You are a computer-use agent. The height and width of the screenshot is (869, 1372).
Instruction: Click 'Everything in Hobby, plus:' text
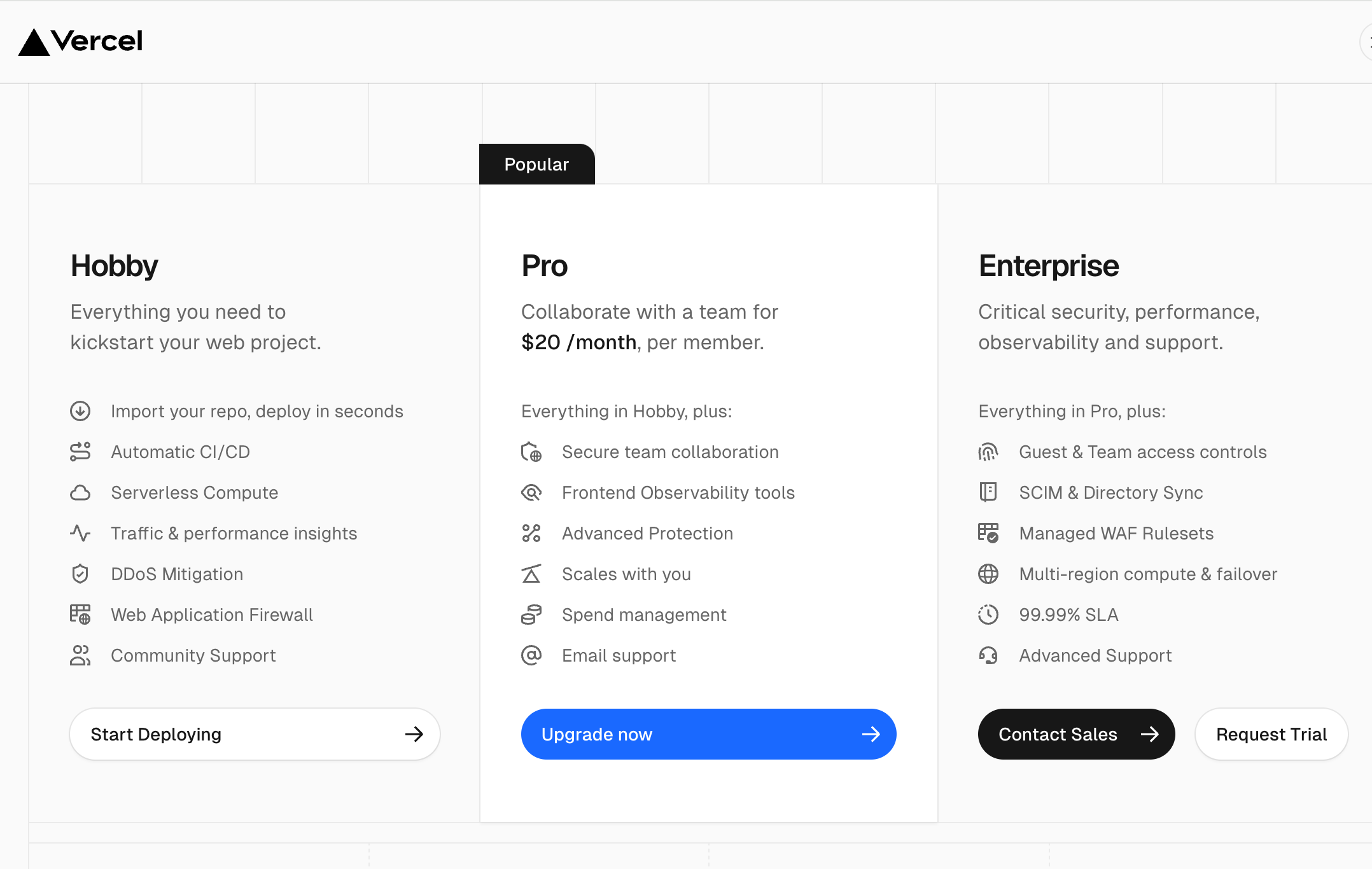[626, 411]
